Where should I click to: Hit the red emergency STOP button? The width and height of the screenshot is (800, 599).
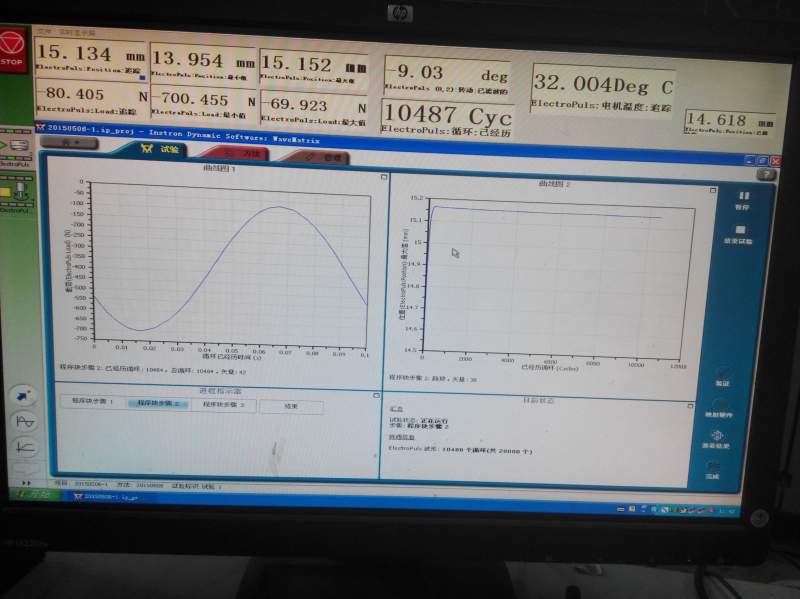tap(13, 49)
